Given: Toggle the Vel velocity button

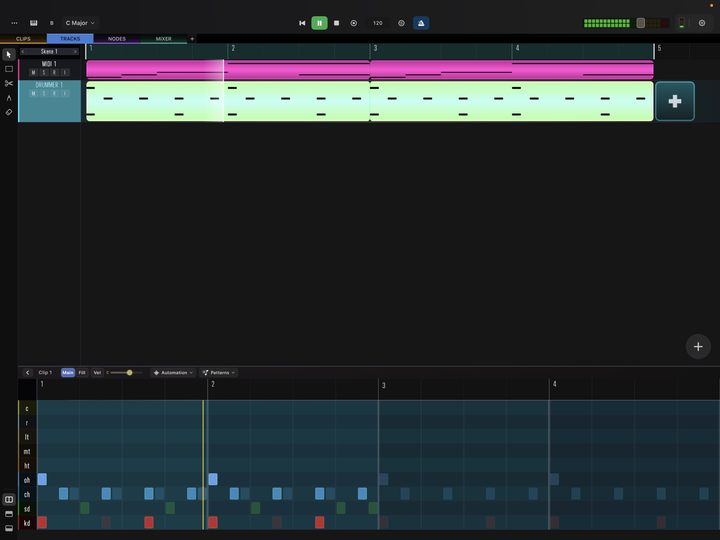Looking at the screenshot, I should (x=97, y=372).
